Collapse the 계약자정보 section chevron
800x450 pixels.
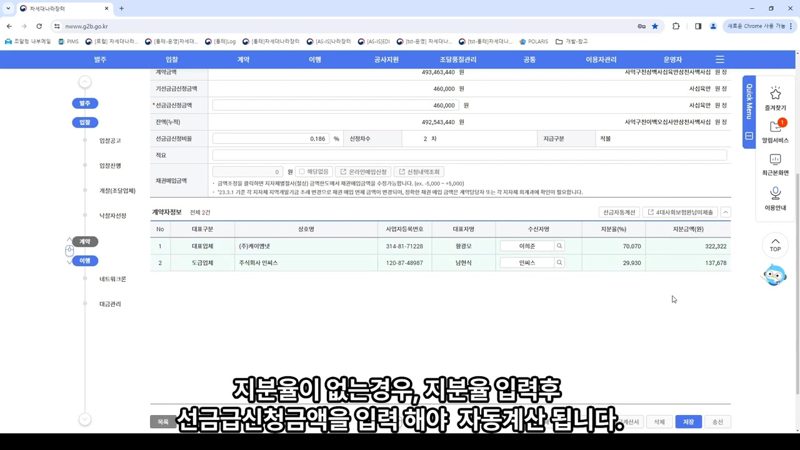[725, 212]
